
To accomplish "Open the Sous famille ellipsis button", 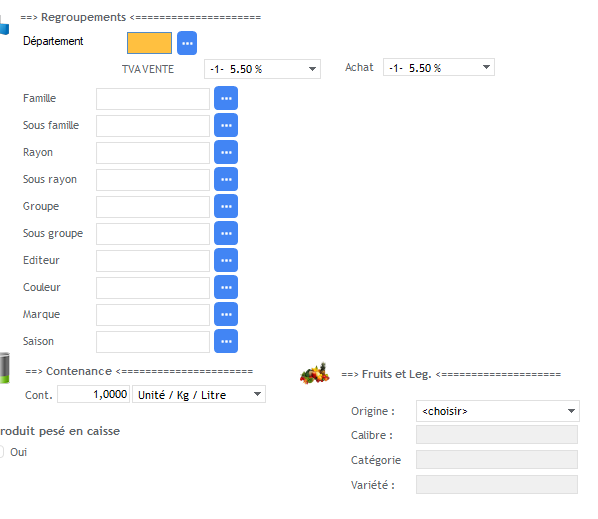I will (226, 125).
